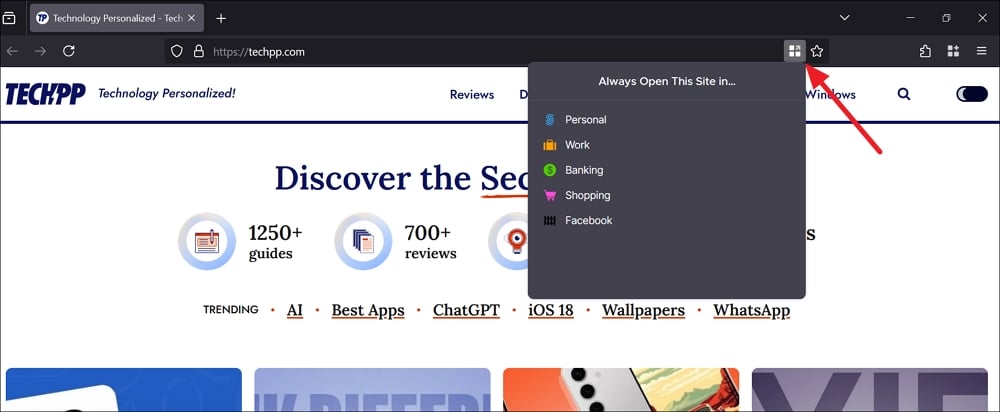The width and height of the screenshot is (1000, 412).
Task: Open the lavender article thumbnail
Action: [372, 390]
